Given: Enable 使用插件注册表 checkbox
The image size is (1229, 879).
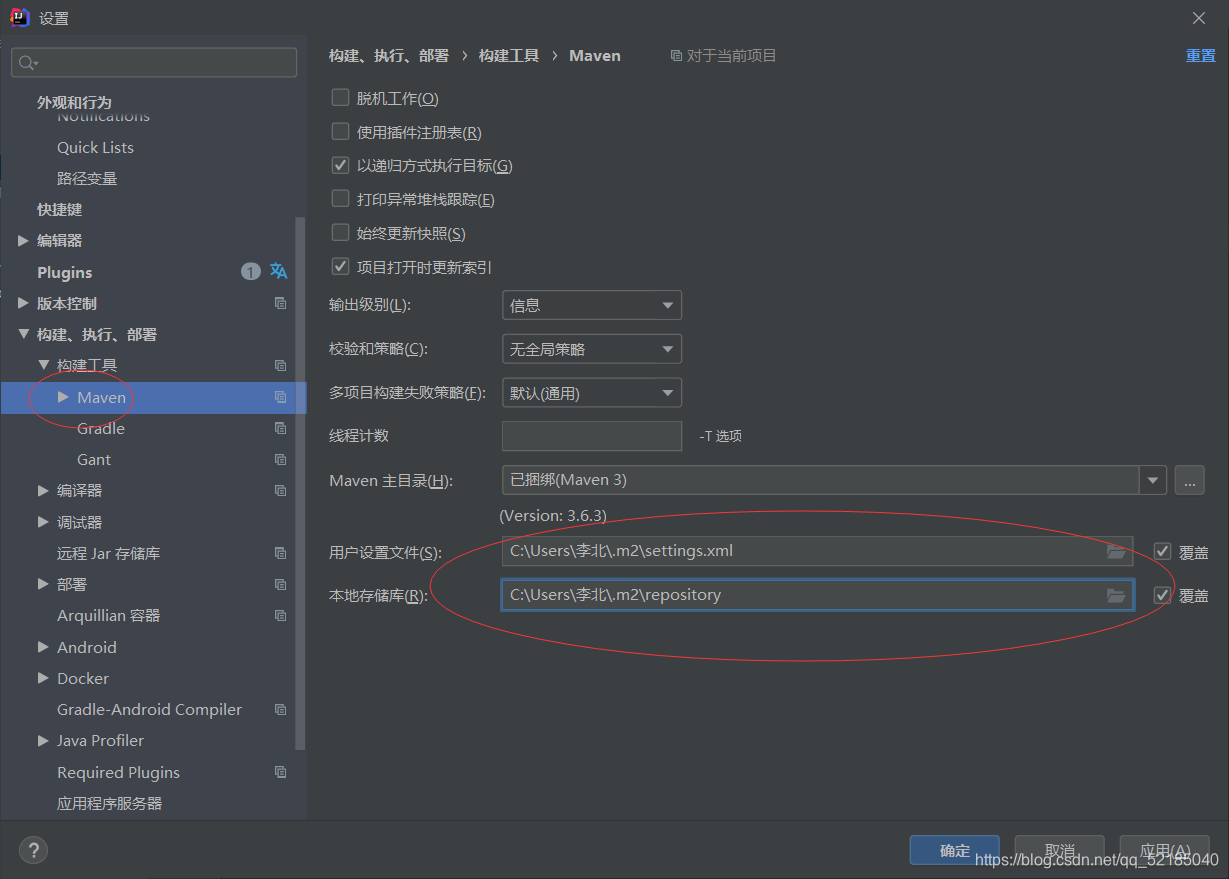Looking at the screenshot, I should click(x=340, y=132).
